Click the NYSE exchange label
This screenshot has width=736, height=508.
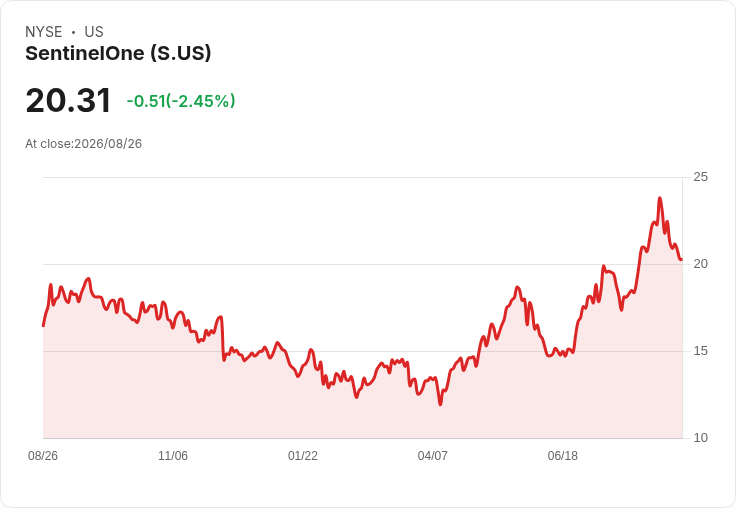point(44,32)
